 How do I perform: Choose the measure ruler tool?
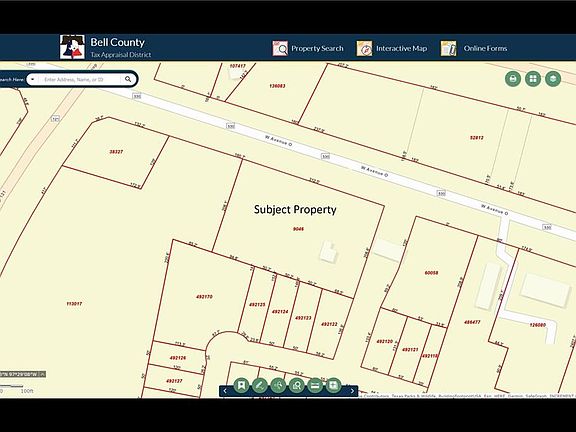tap(315, 385)
